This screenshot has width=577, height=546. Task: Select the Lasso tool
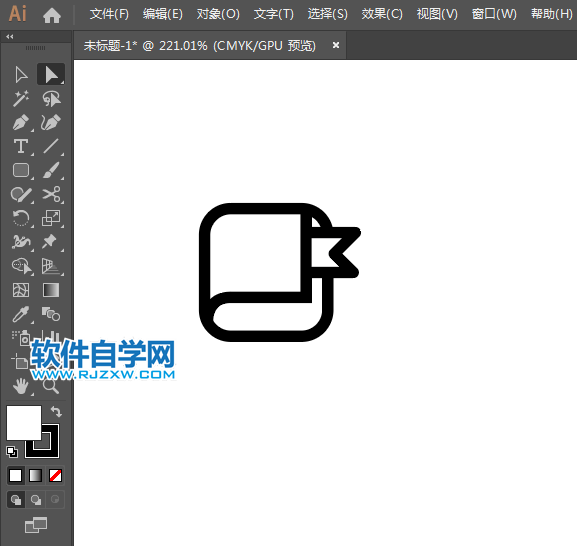51,99
